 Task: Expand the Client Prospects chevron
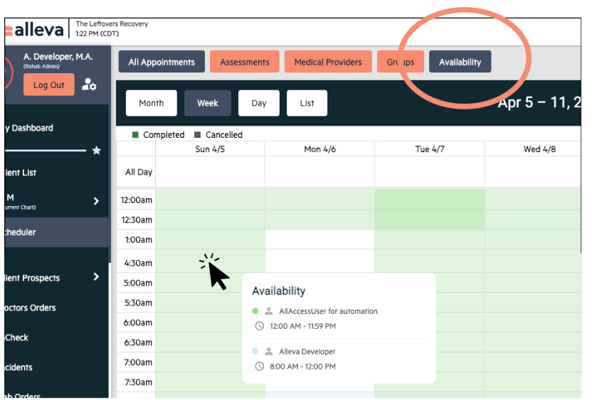tap(96, 277)
